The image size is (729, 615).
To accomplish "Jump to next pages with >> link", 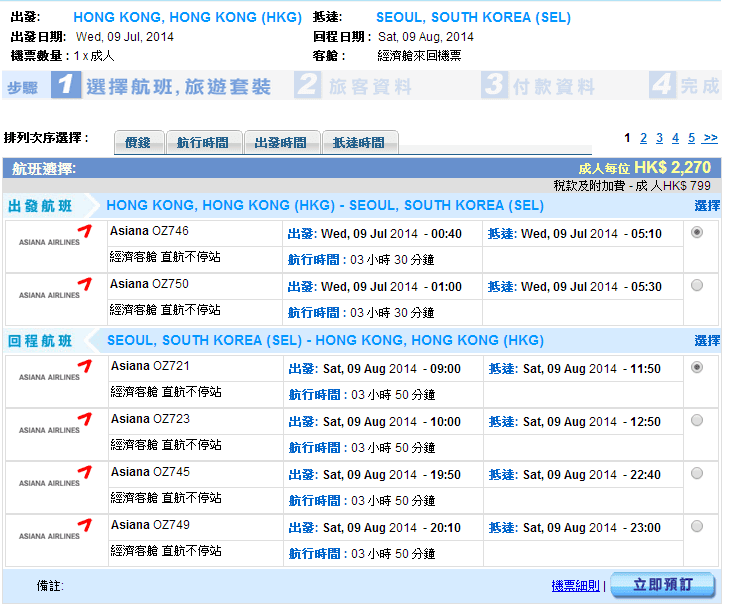I will pyautogui.click(x=710, y=138).
